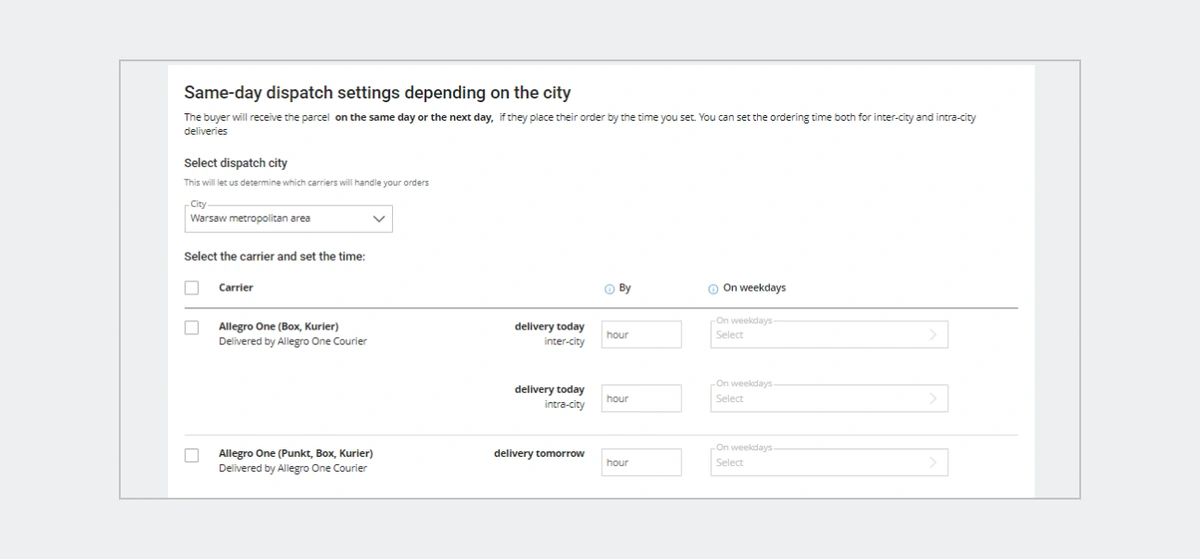Click the Carrier column header label
The height and width of the screenshot is (559, 1200).
tap(236, 288)
